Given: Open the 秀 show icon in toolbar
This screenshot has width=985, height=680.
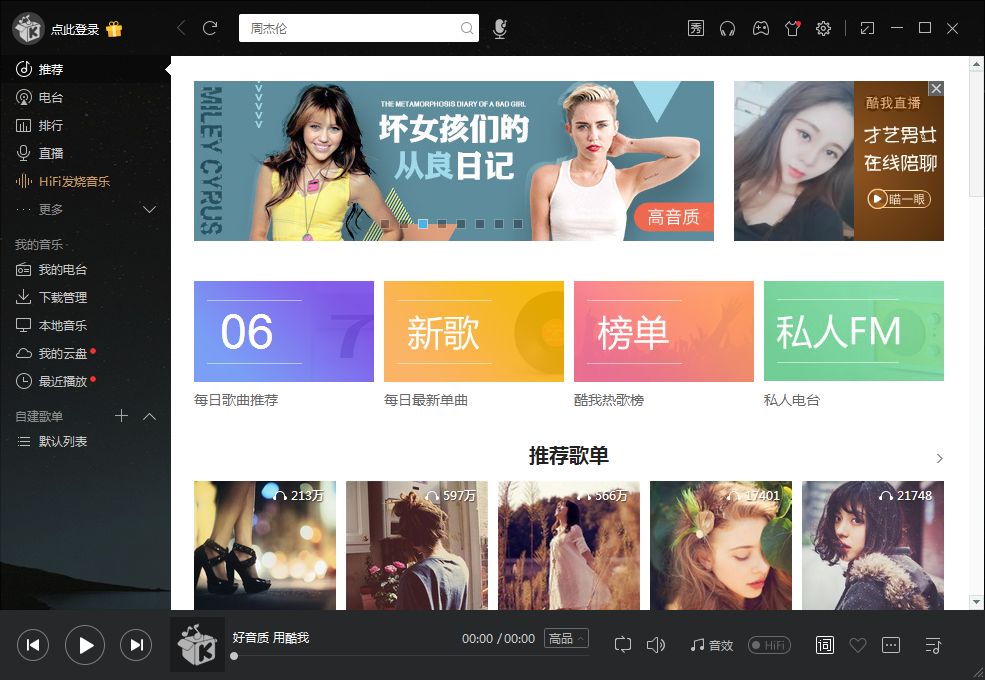Looking at the screenshot, I should (x=695, y=28).
